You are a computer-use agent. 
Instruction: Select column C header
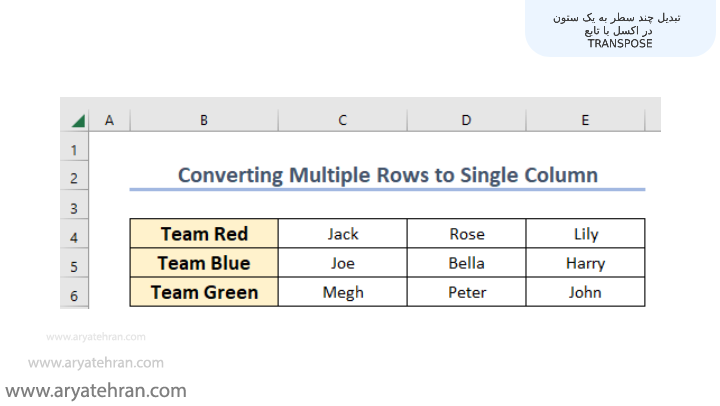click(x=342, y=120)
